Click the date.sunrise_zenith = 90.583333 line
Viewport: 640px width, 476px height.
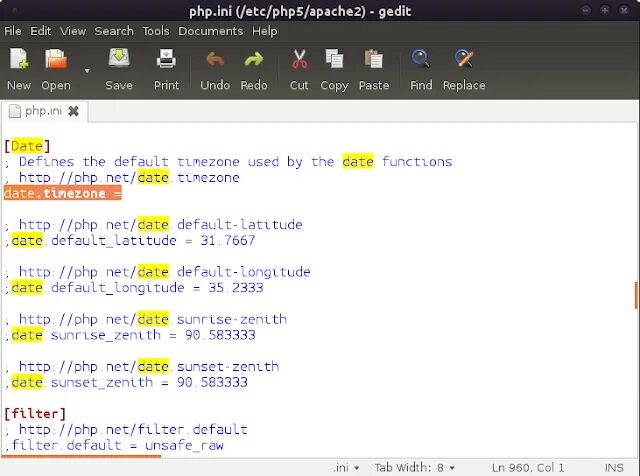130,336
